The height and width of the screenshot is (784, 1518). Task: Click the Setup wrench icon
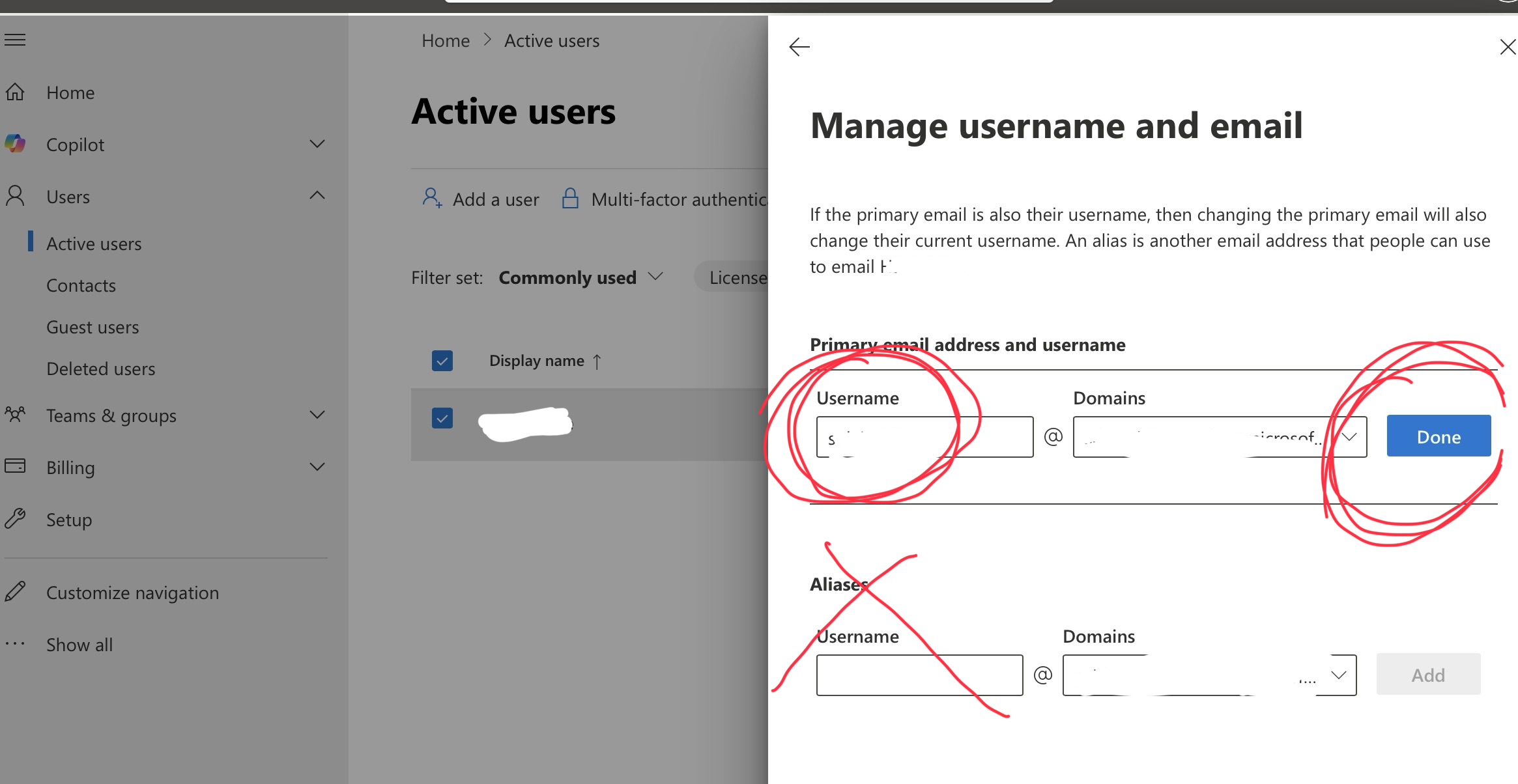pyautogui.click(x=15, y=518)
